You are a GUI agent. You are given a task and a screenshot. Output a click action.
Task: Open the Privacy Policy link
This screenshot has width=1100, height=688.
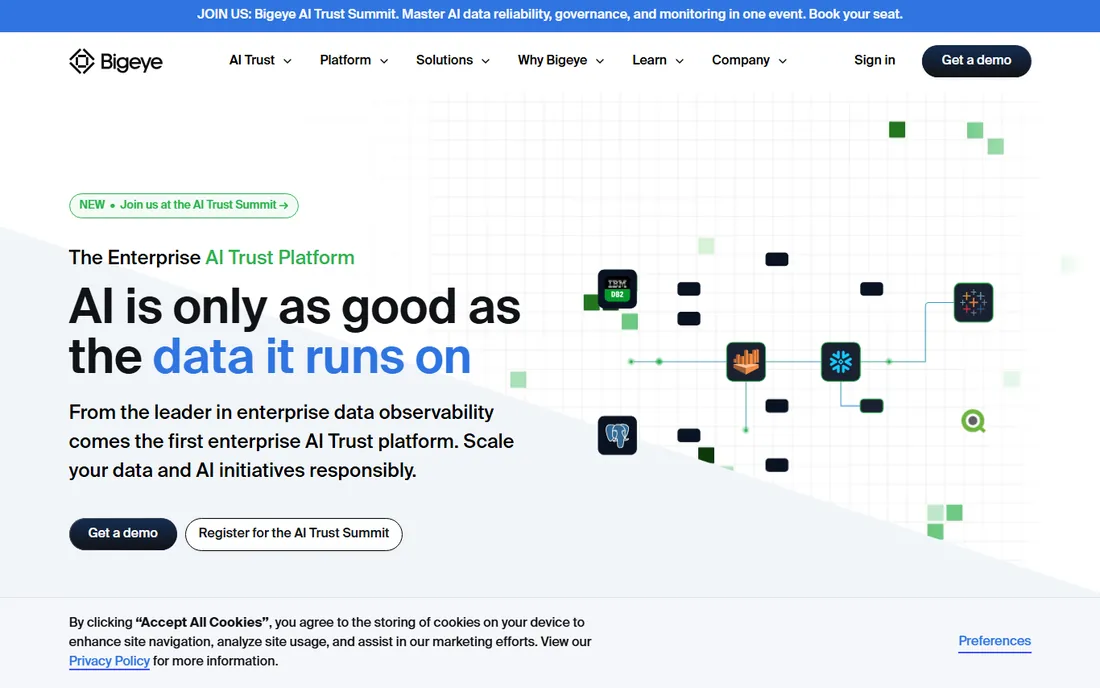tap(109, 661)
